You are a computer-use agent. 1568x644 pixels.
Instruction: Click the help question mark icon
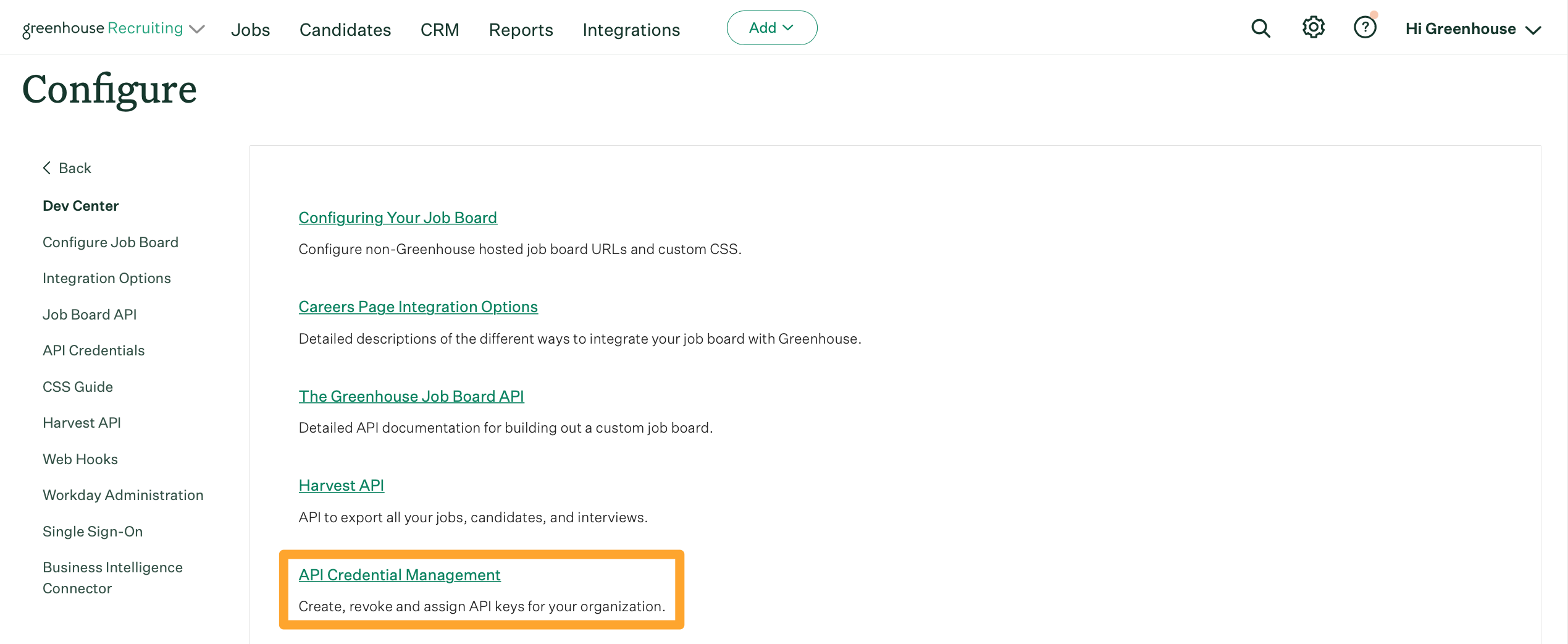(x=1365, y=28)
